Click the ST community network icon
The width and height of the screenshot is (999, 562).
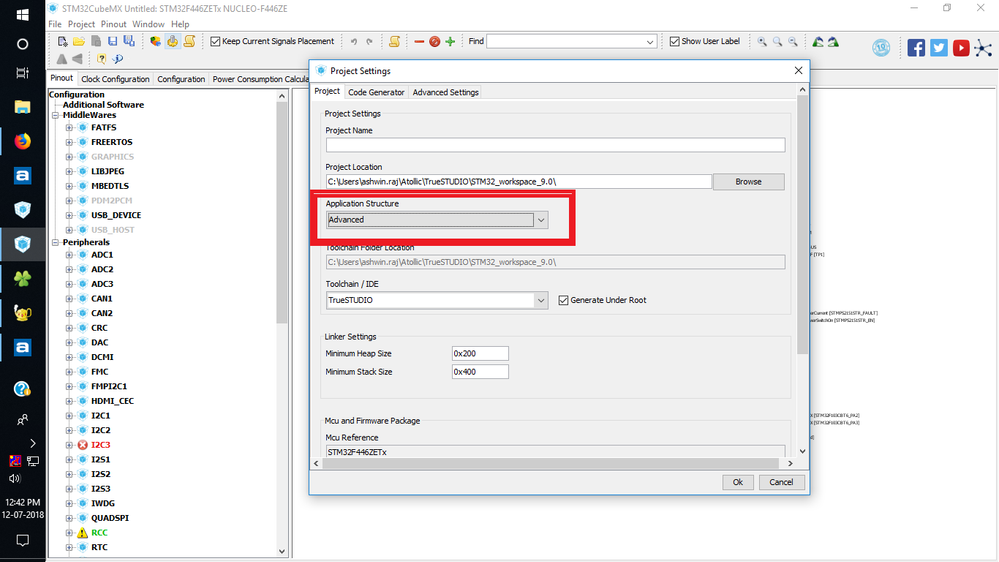click(x=983, y=48)
